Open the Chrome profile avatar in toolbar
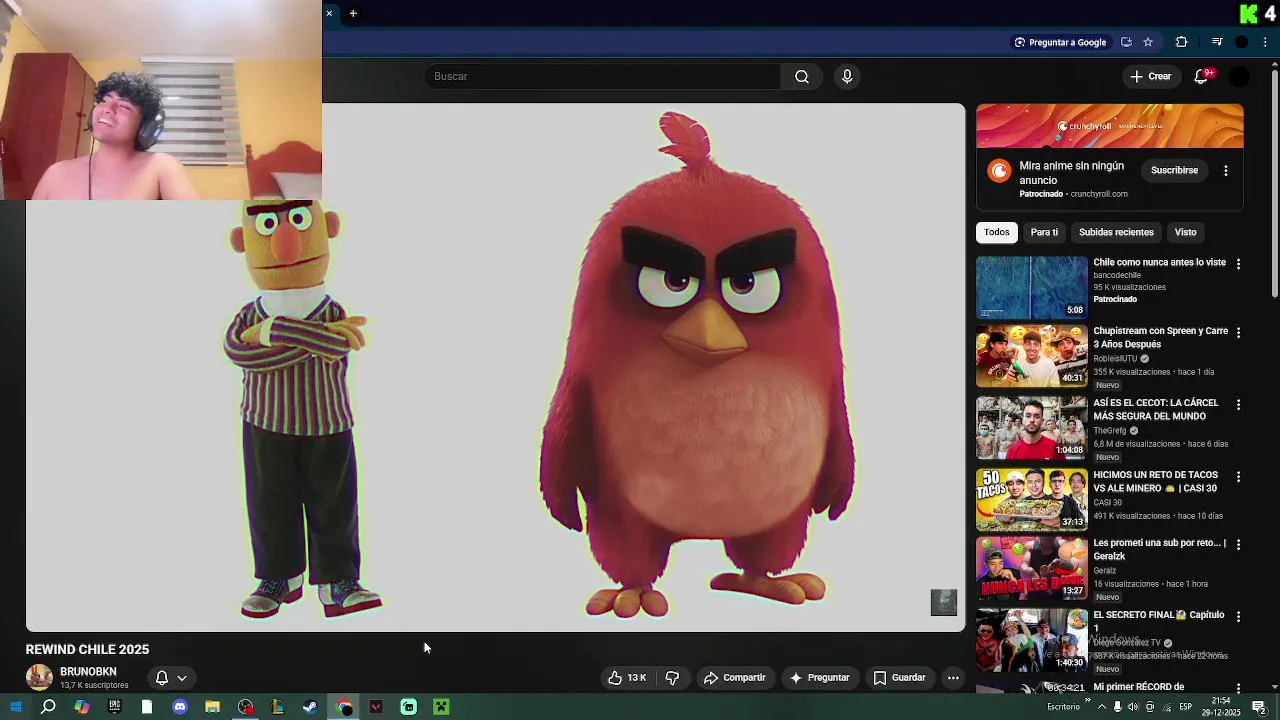This screenshot has height=720, width=1280. pyautogui.click(x=1242, y=42)
